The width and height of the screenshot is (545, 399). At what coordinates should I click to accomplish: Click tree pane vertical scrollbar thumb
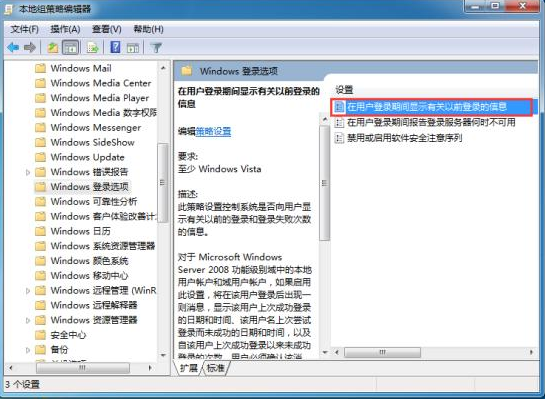coord(163,183)
